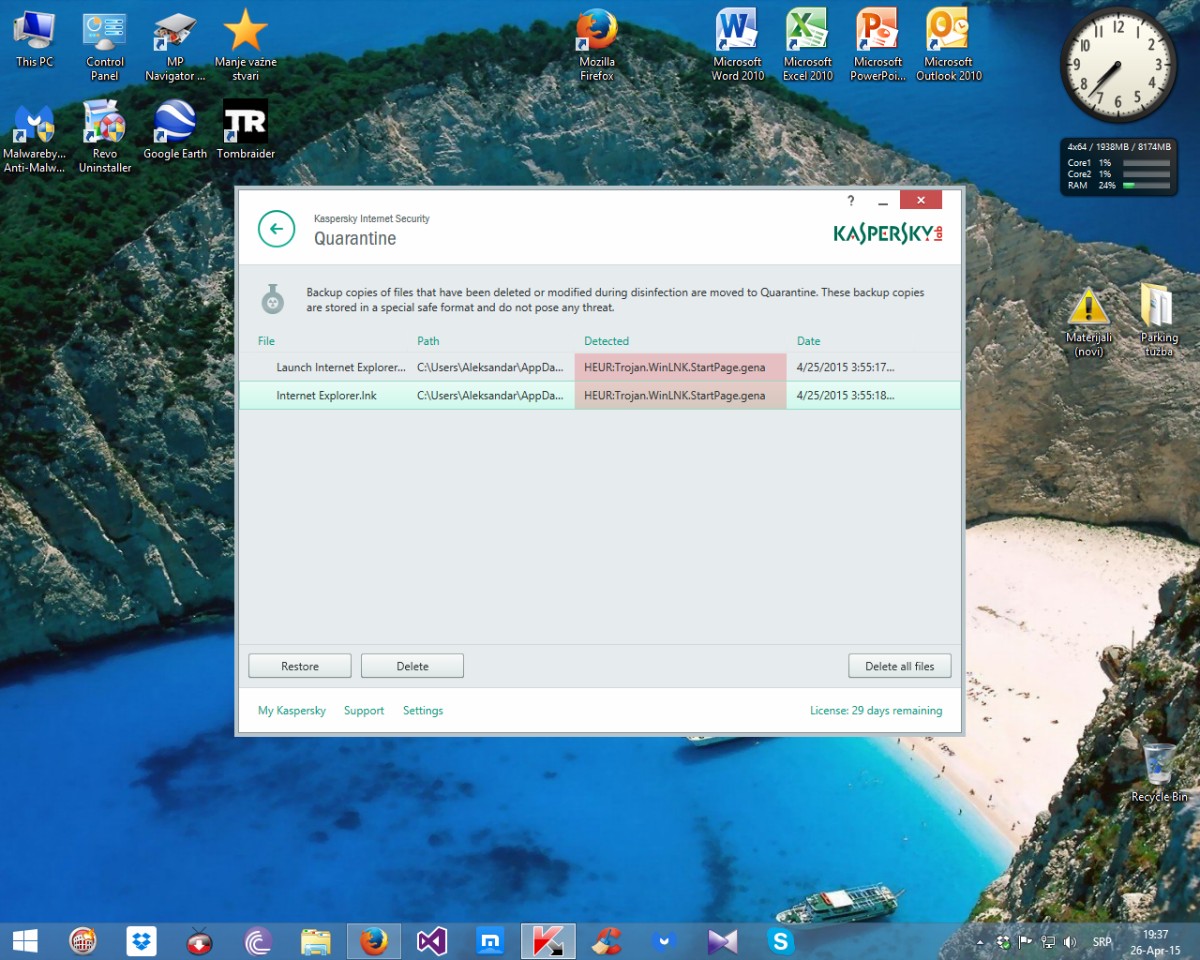This screenshot has width=1200, height=960.
Task: Open Parking tužba folder
Action: click(1159, 323)
